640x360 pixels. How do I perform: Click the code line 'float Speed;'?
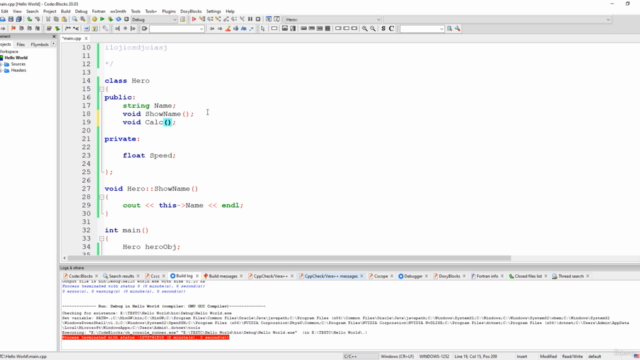coord(149,156)
